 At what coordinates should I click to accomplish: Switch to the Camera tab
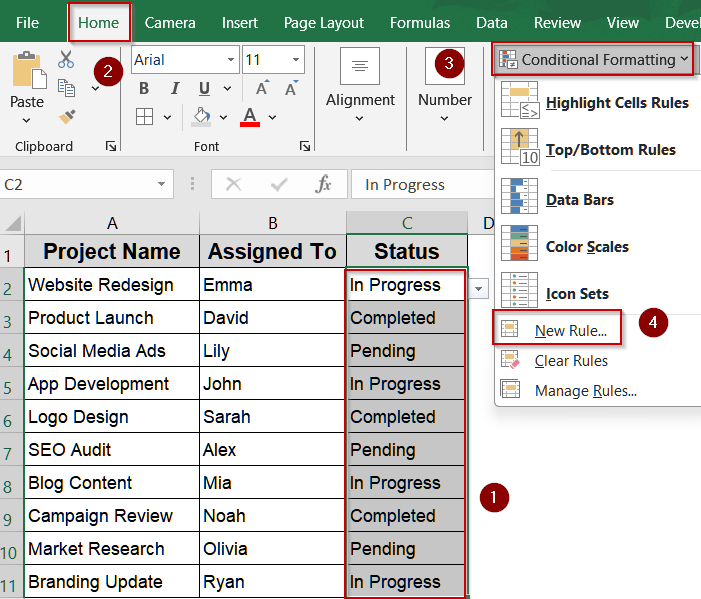[x=170, y=23]
